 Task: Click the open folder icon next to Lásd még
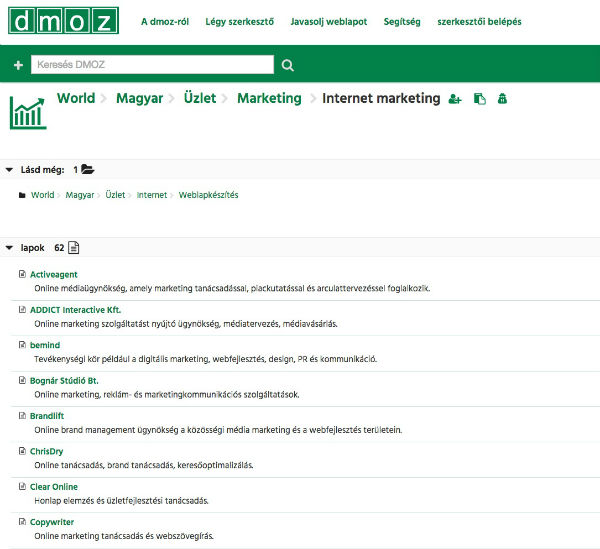[88, 169]
